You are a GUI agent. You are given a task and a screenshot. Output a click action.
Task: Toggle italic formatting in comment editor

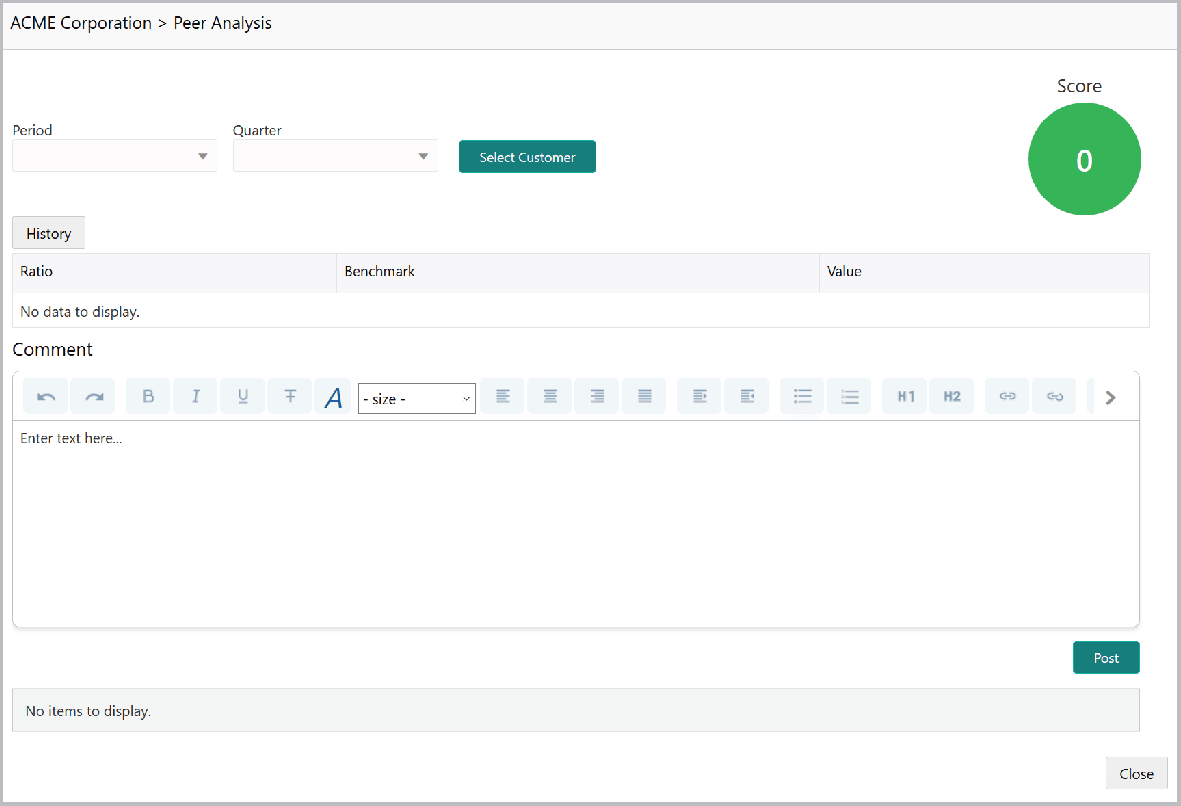click(195, 396)
